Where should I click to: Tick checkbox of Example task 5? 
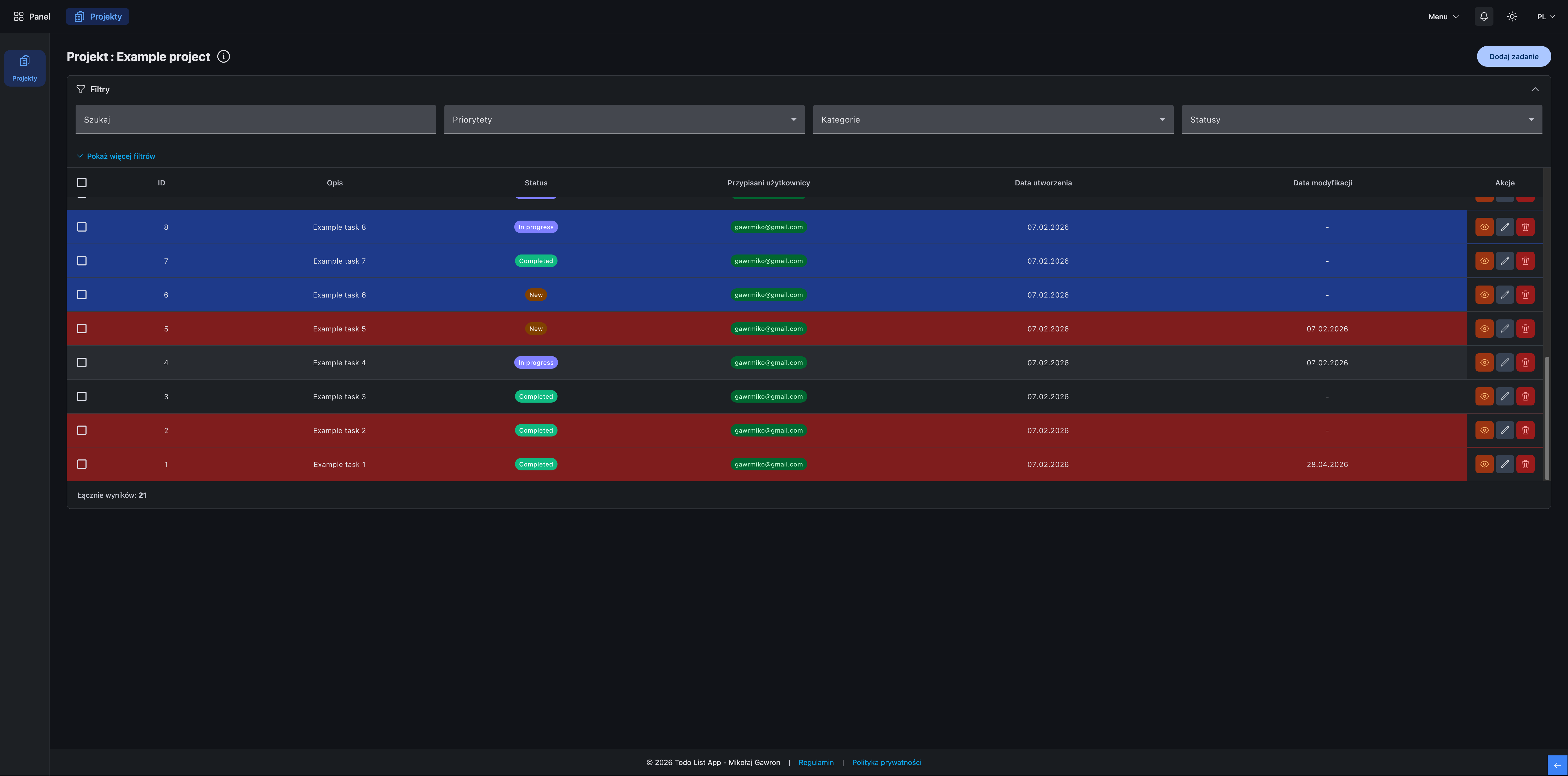[x=82, y=328]
